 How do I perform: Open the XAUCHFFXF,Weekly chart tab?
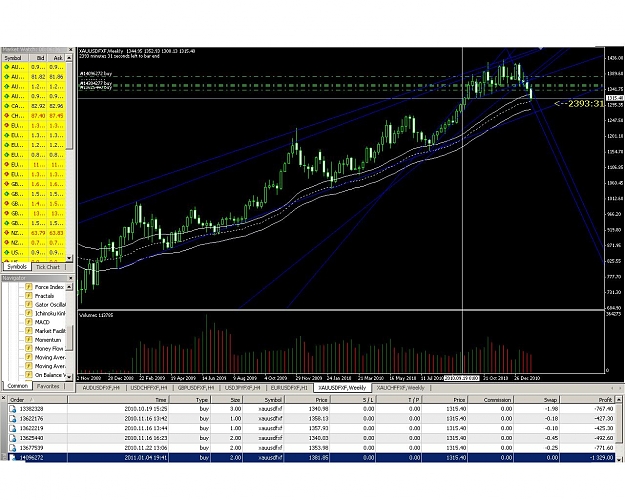[400, 388]
